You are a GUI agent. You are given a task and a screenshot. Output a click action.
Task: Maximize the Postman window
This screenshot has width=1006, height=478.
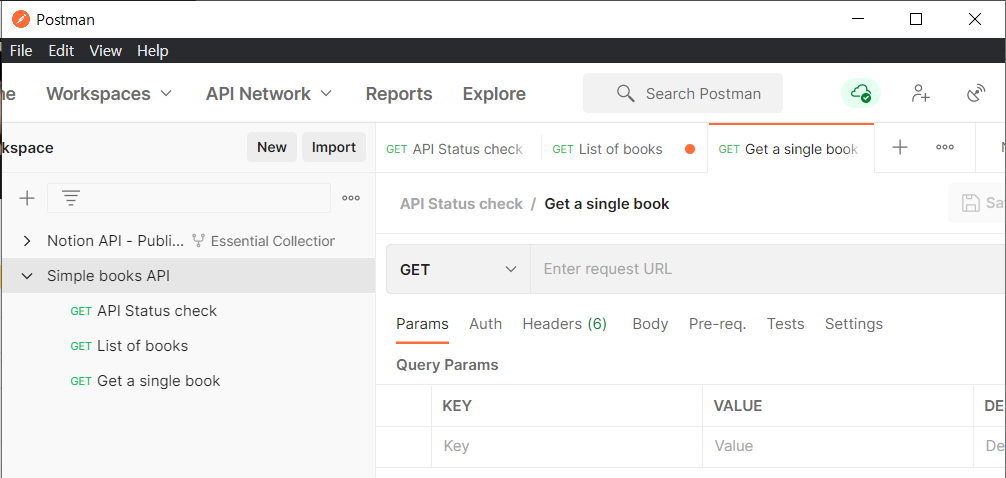pyautogui.click(x=916, y=19)
